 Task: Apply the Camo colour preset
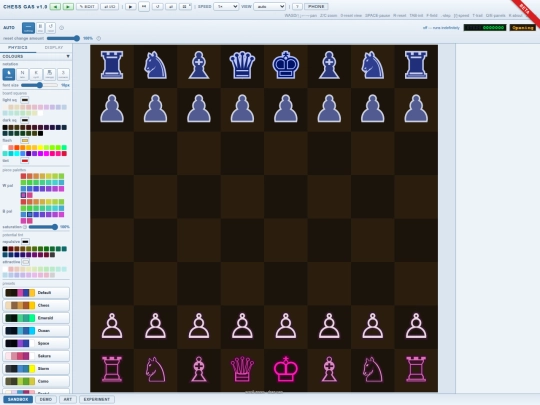click(36, 381)
